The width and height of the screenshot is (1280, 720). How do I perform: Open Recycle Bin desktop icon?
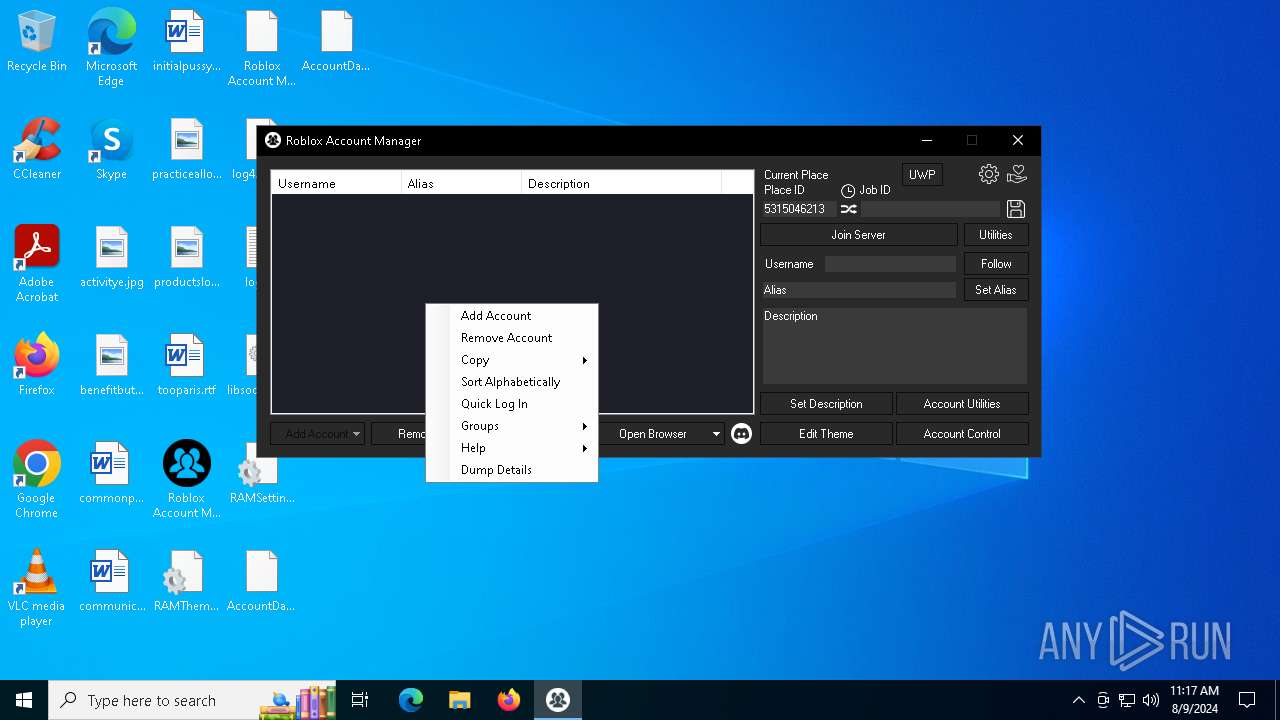coord(37,43)
